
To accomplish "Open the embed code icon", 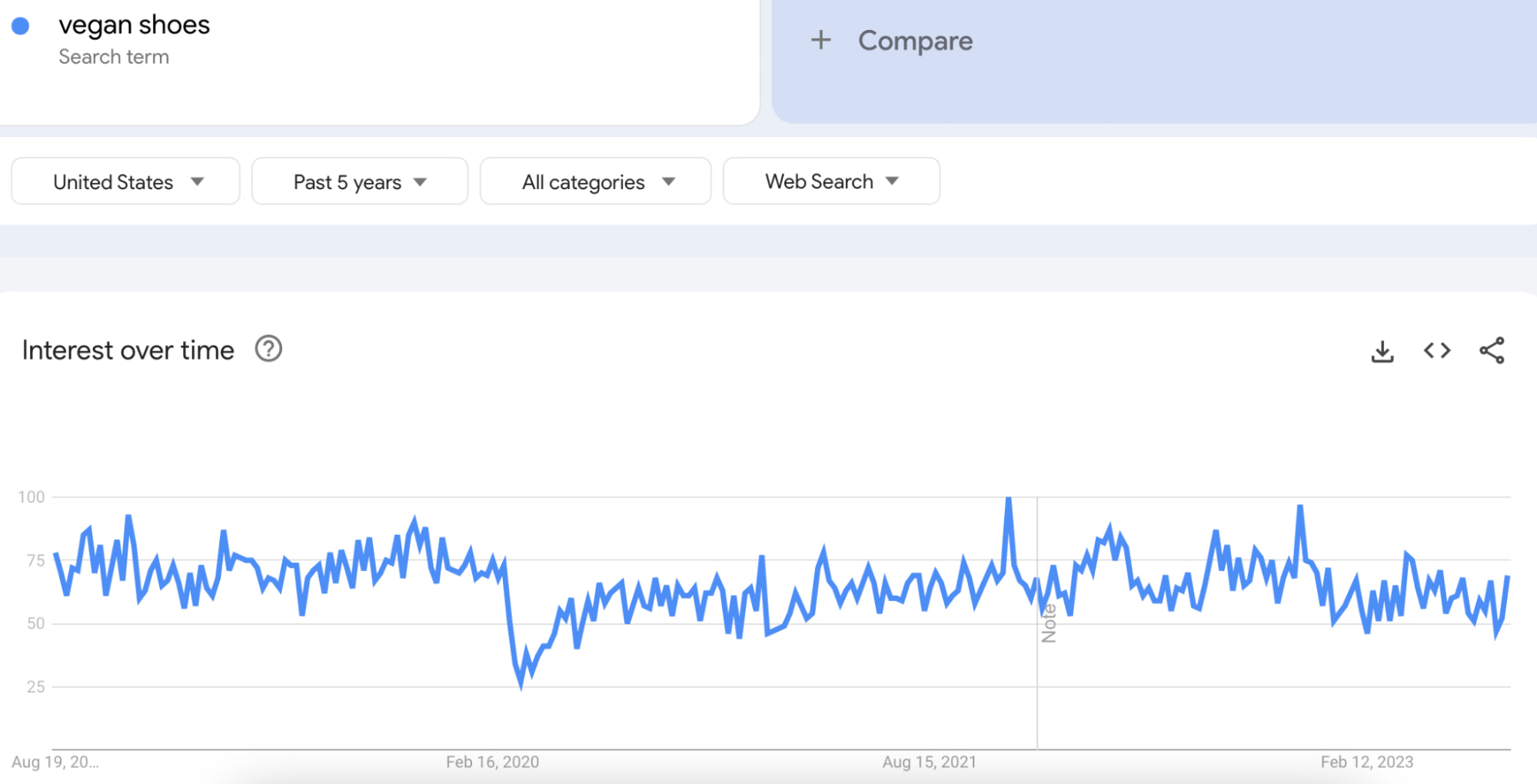I will 1436,350.
